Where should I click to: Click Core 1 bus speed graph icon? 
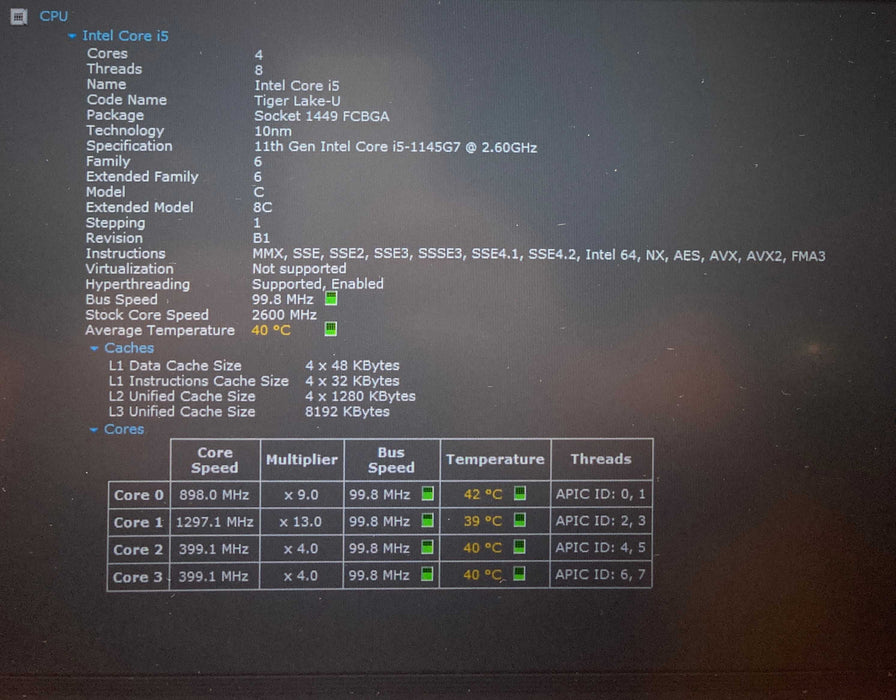[427, 521]
